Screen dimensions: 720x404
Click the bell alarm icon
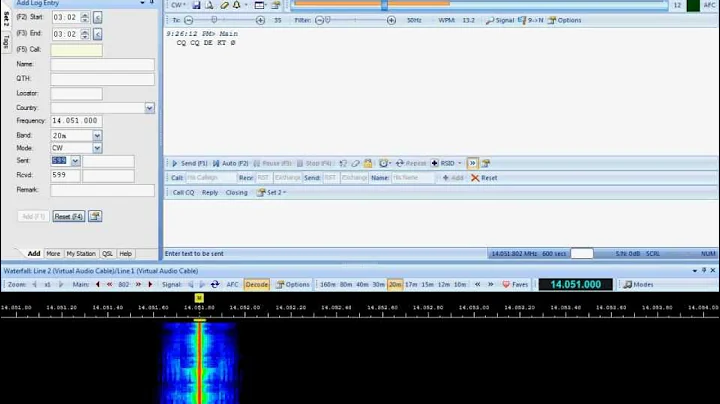pos(236,5)
